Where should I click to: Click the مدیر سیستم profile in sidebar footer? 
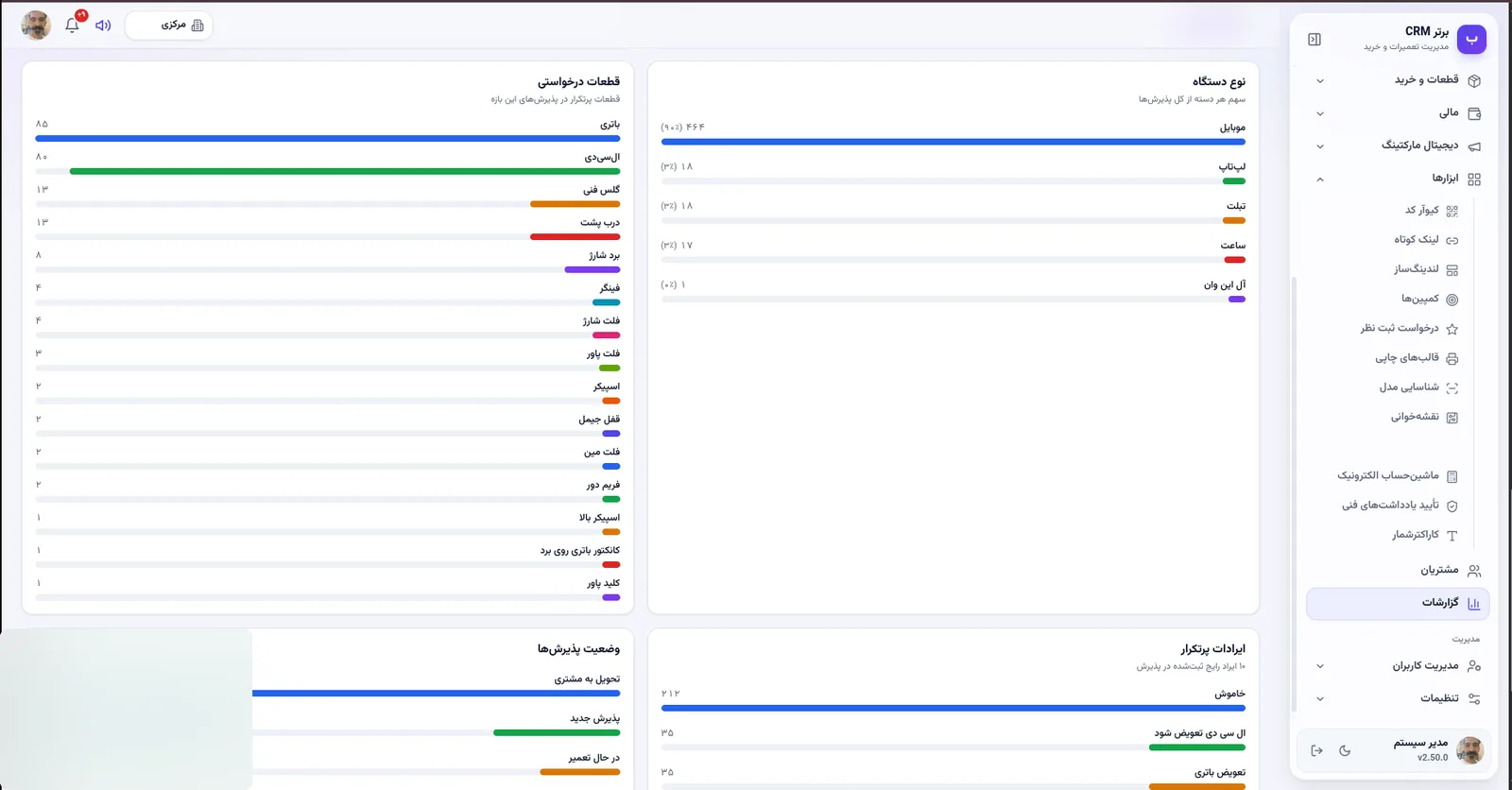coord(1438,750)
